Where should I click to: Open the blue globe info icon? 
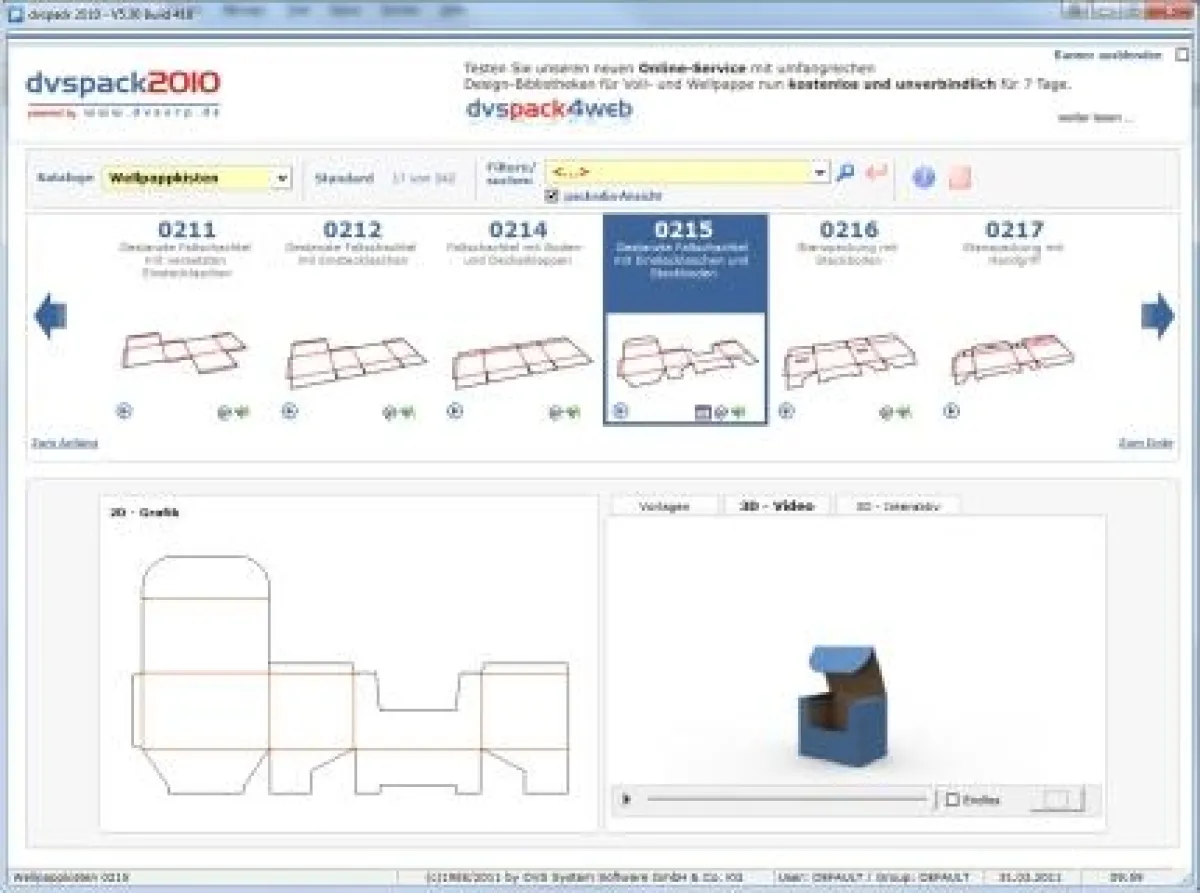(x=921, y=177)
